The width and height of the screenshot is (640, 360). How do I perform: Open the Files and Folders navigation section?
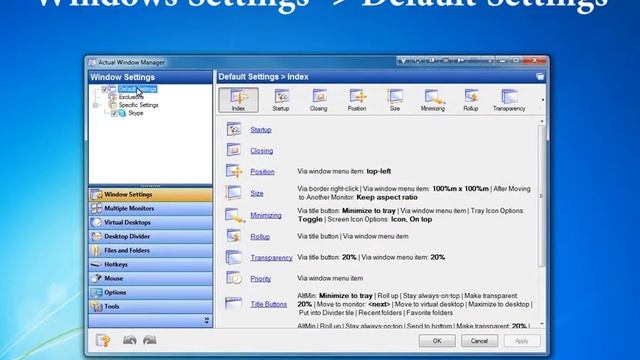point(150,250)
